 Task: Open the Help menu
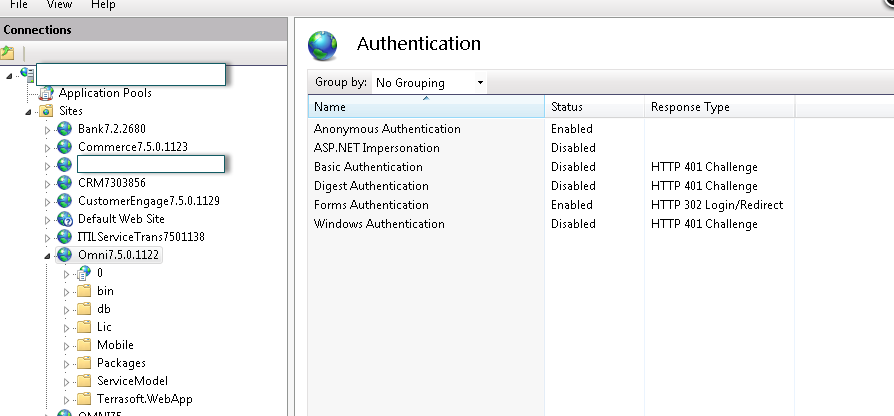point(103,5)
